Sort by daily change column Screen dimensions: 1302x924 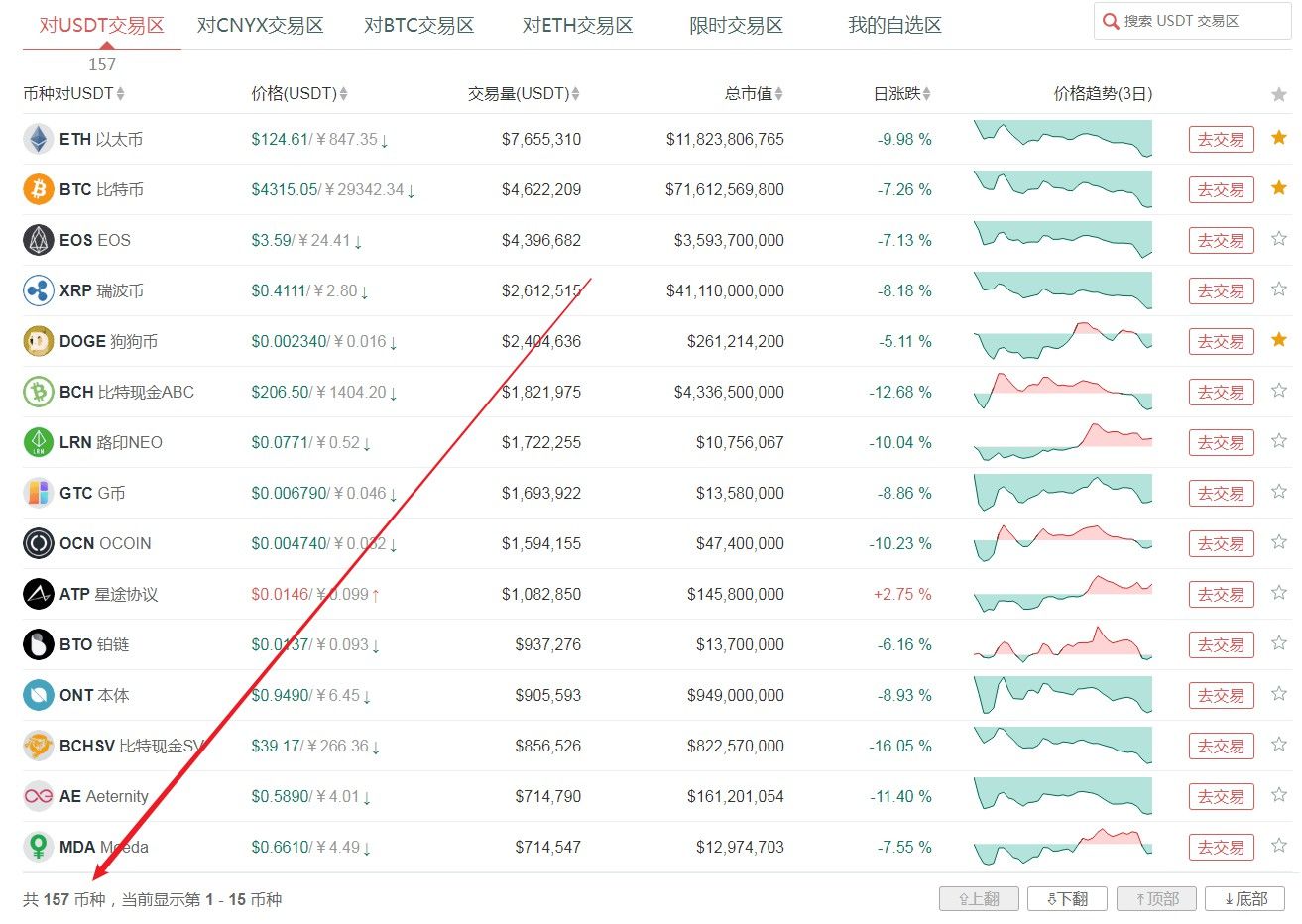[x=902, y=94]
